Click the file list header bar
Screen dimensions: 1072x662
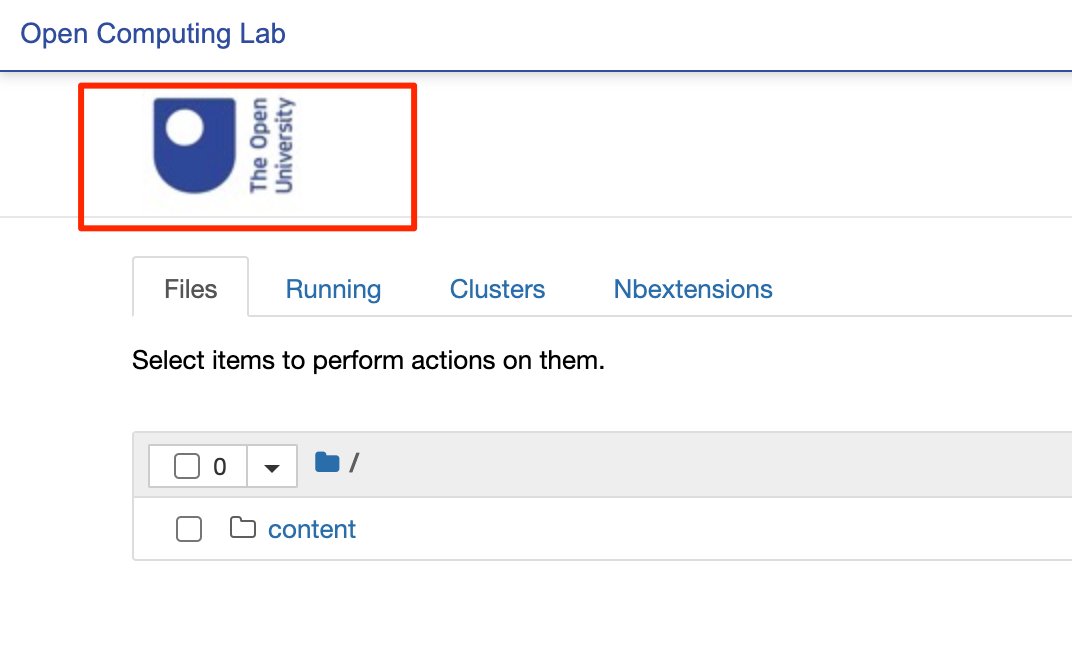(x=700, y=465)
